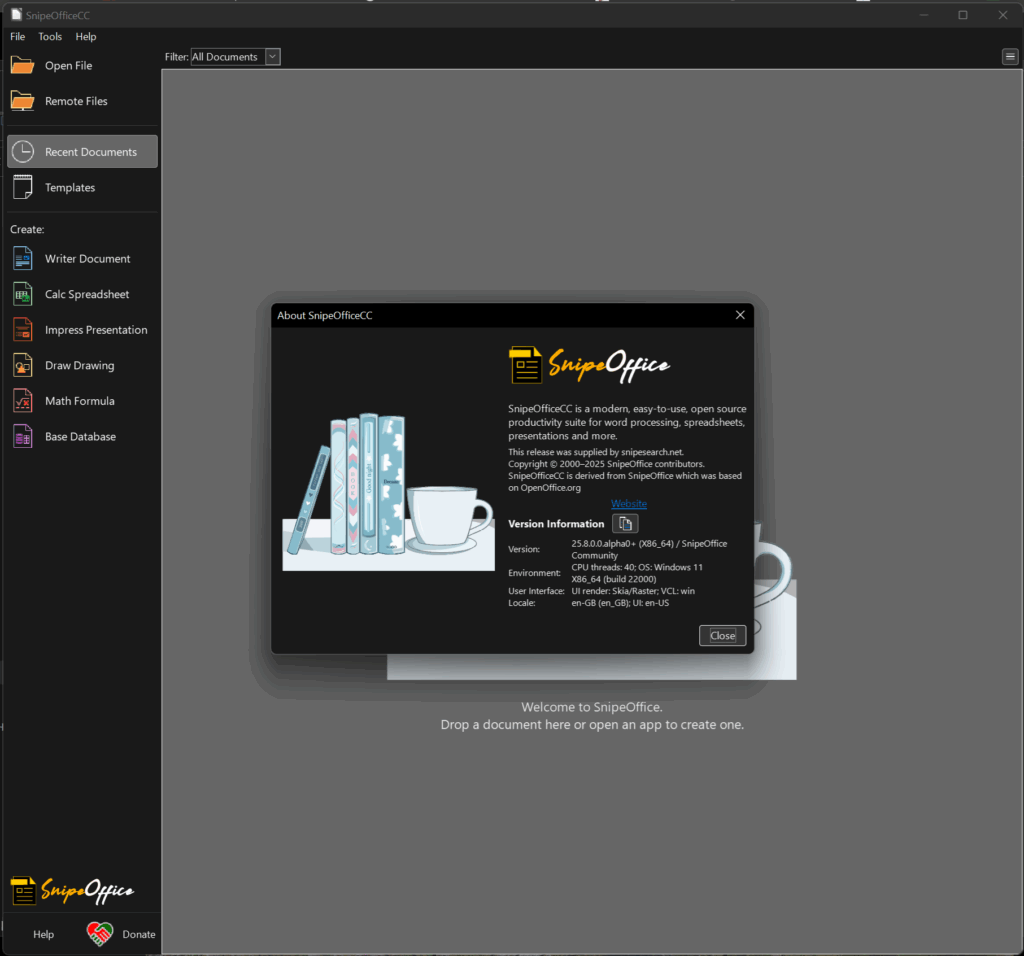Viewport: 1024px width, 956px height.
Task: Click the Recent Documents clock icon
Action: [22, 151]
